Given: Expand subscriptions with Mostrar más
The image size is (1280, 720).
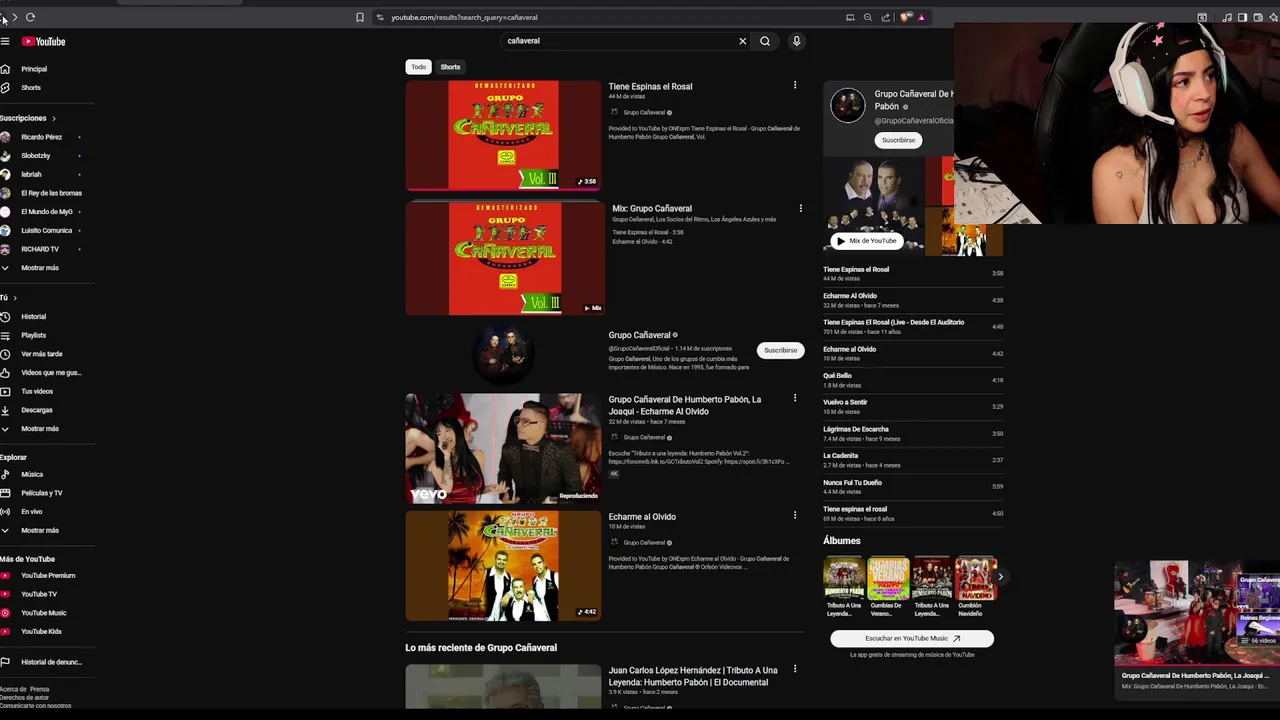Looking at the screenshot, I should [40, 268].
